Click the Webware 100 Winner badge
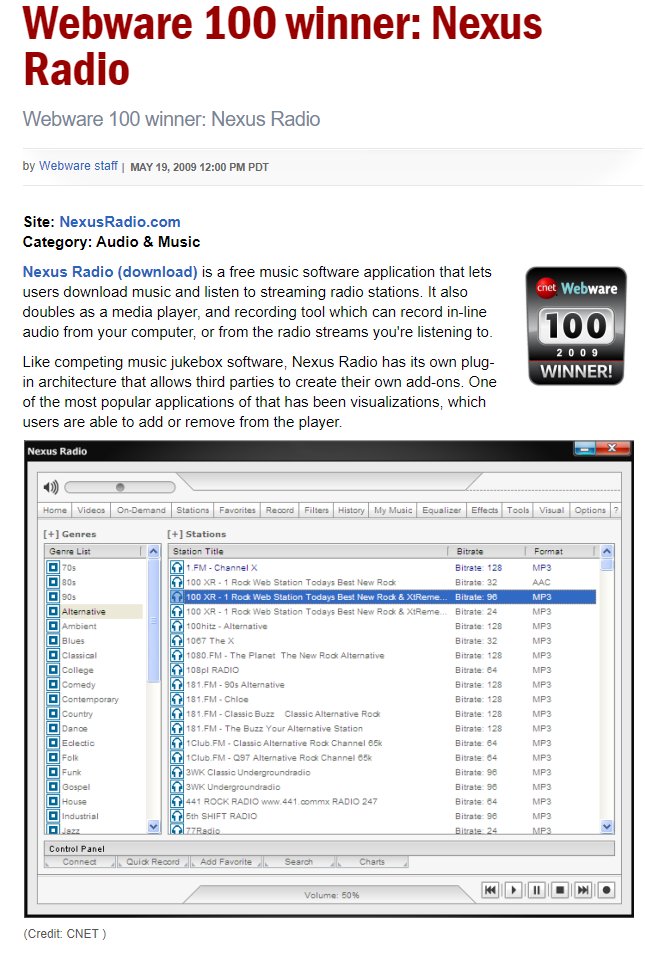This screenshot has width=645, height=953. coord(576,326)
